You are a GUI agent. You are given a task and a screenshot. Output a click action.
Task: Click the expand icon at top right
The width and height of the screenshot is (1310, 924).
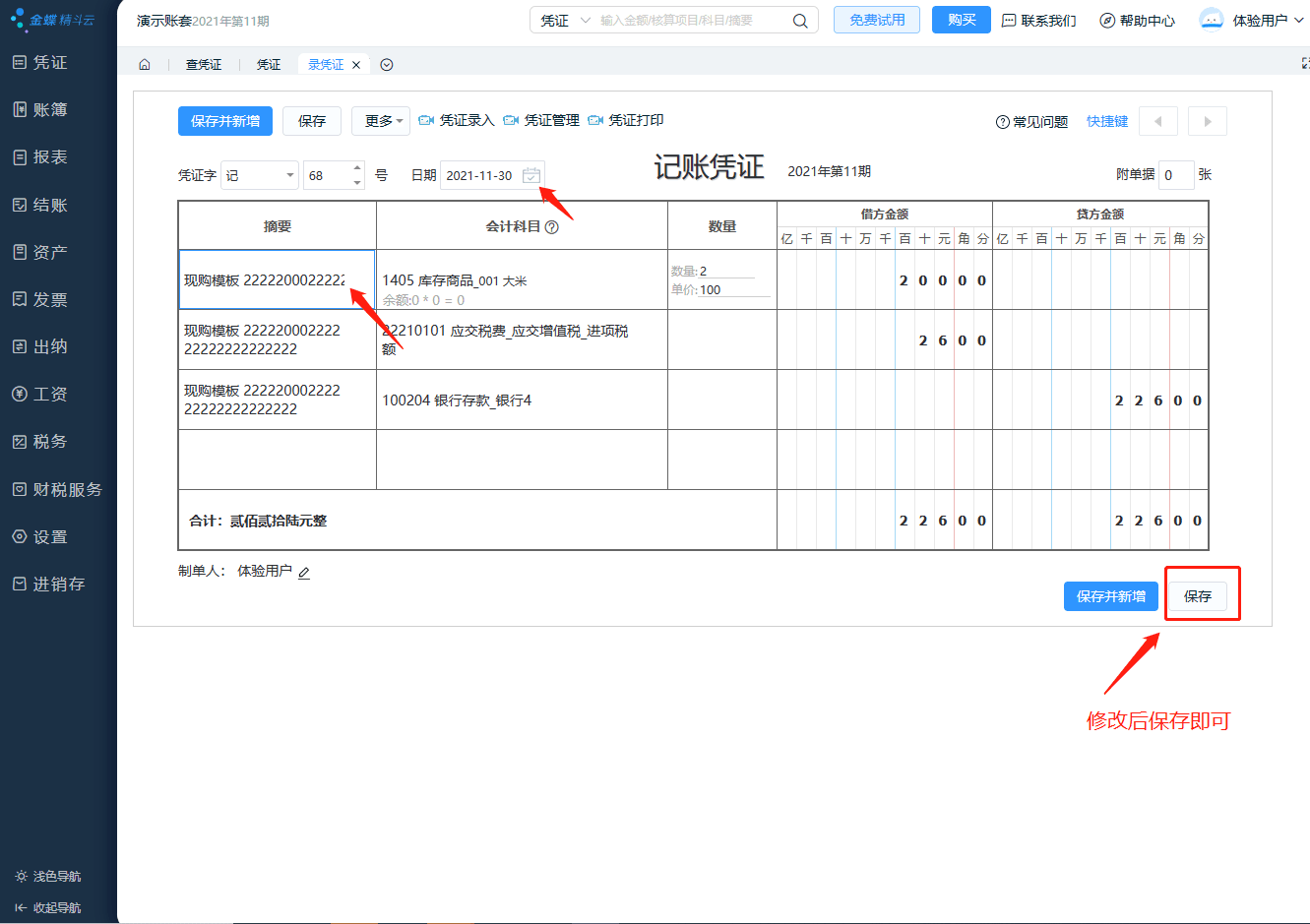(x=1305, y=63)
